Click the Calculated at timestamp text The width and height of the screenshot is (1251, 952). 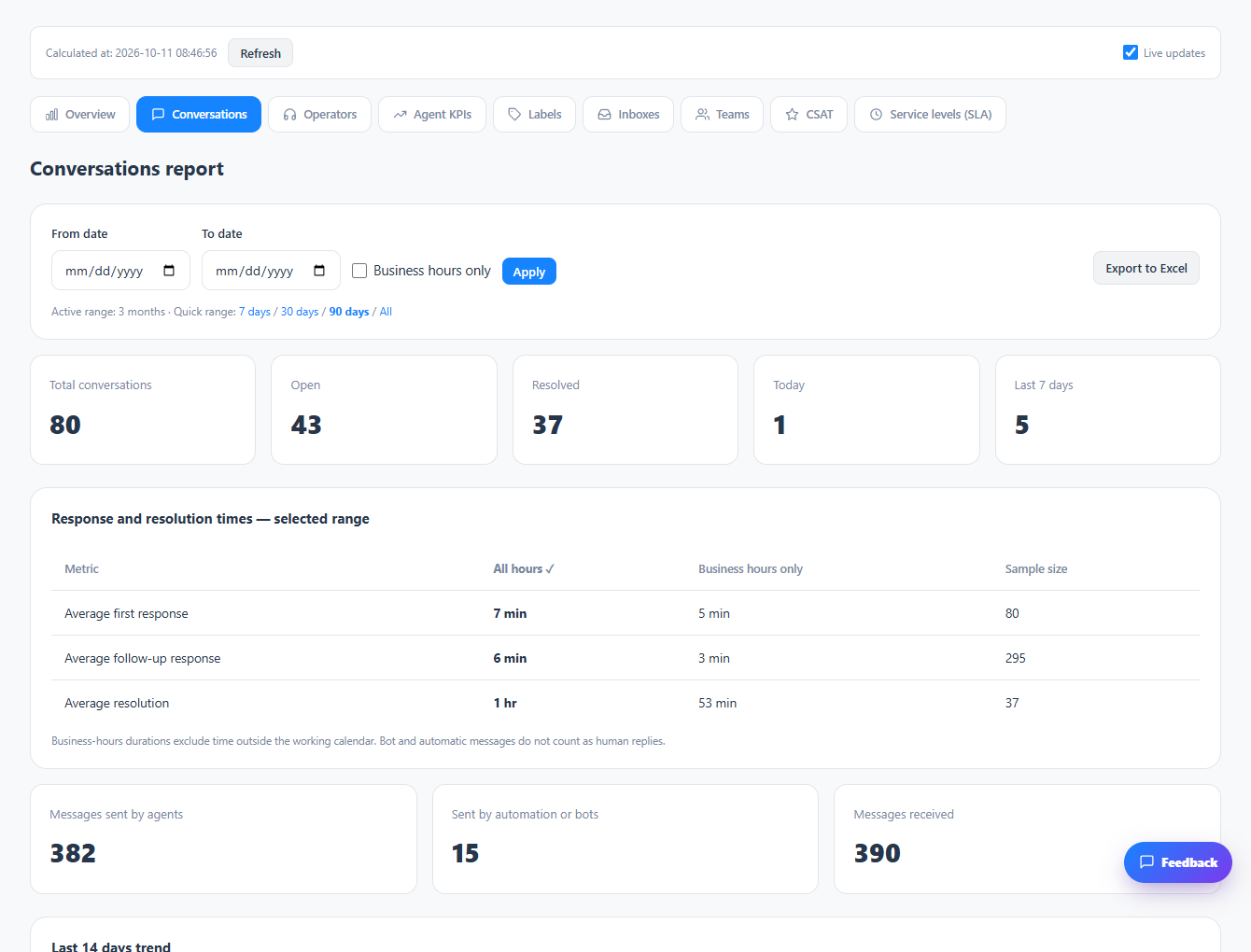[132, 53]
